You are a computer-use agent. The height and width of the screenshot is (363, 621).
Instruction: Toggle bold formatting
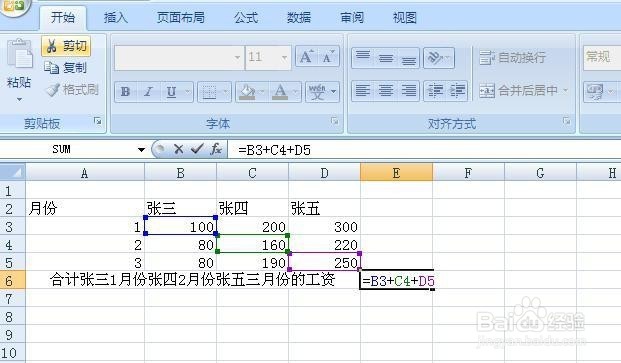point(126,92)
